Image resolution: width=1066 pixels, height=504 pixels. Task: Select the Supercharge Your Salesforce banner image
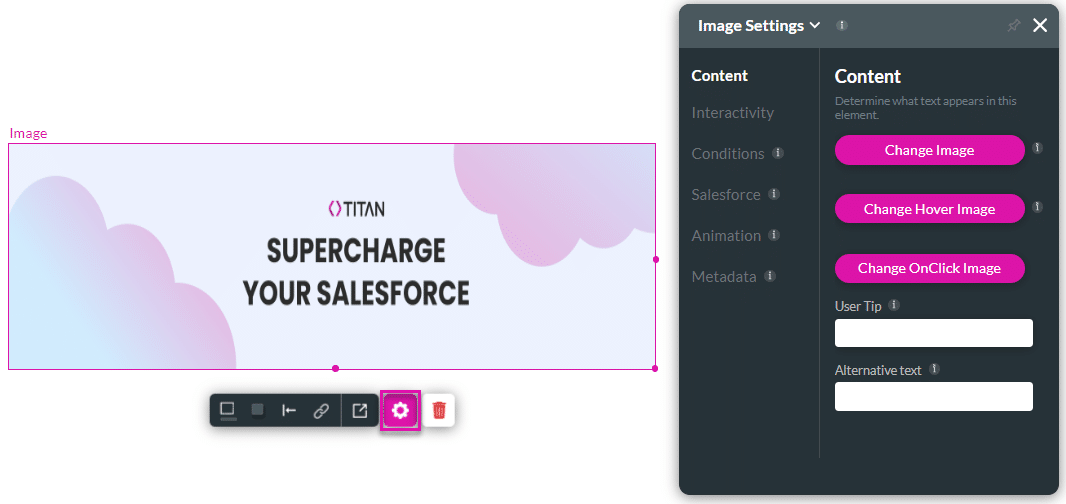pyautogui.click(x=332, y=256)
